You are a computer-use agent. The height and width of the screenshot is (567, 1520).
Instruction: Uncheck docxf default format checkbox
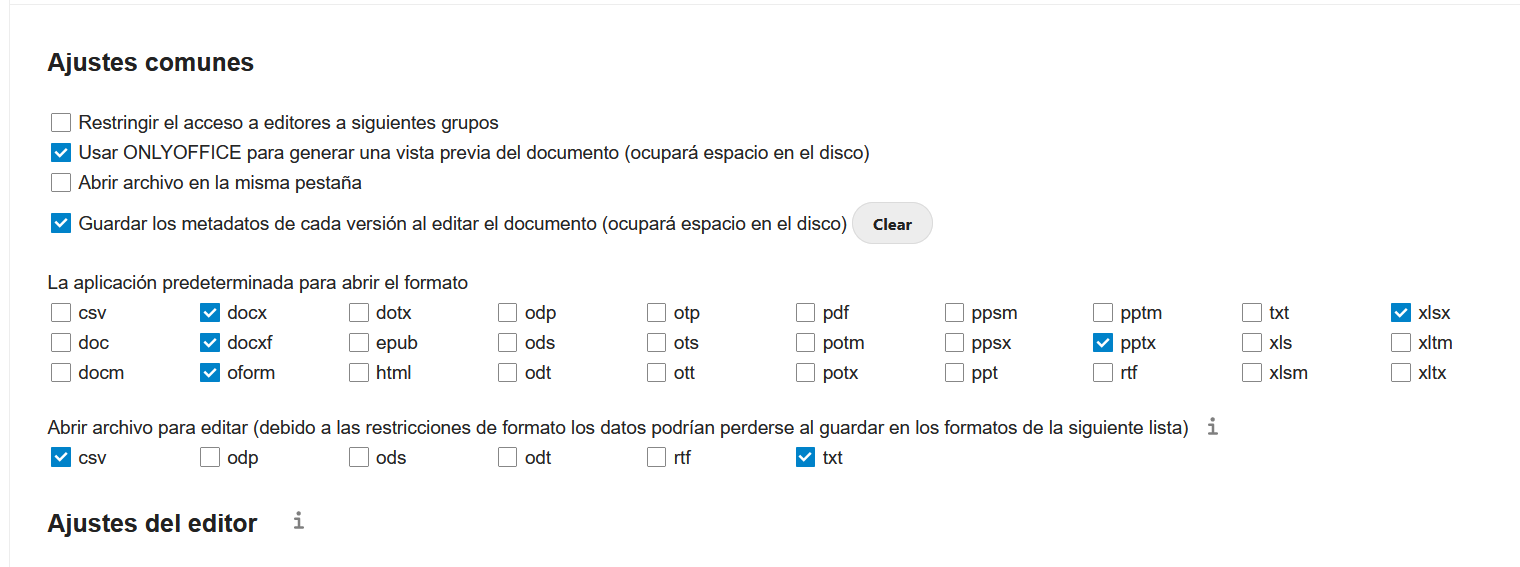[x=210, y=343]
